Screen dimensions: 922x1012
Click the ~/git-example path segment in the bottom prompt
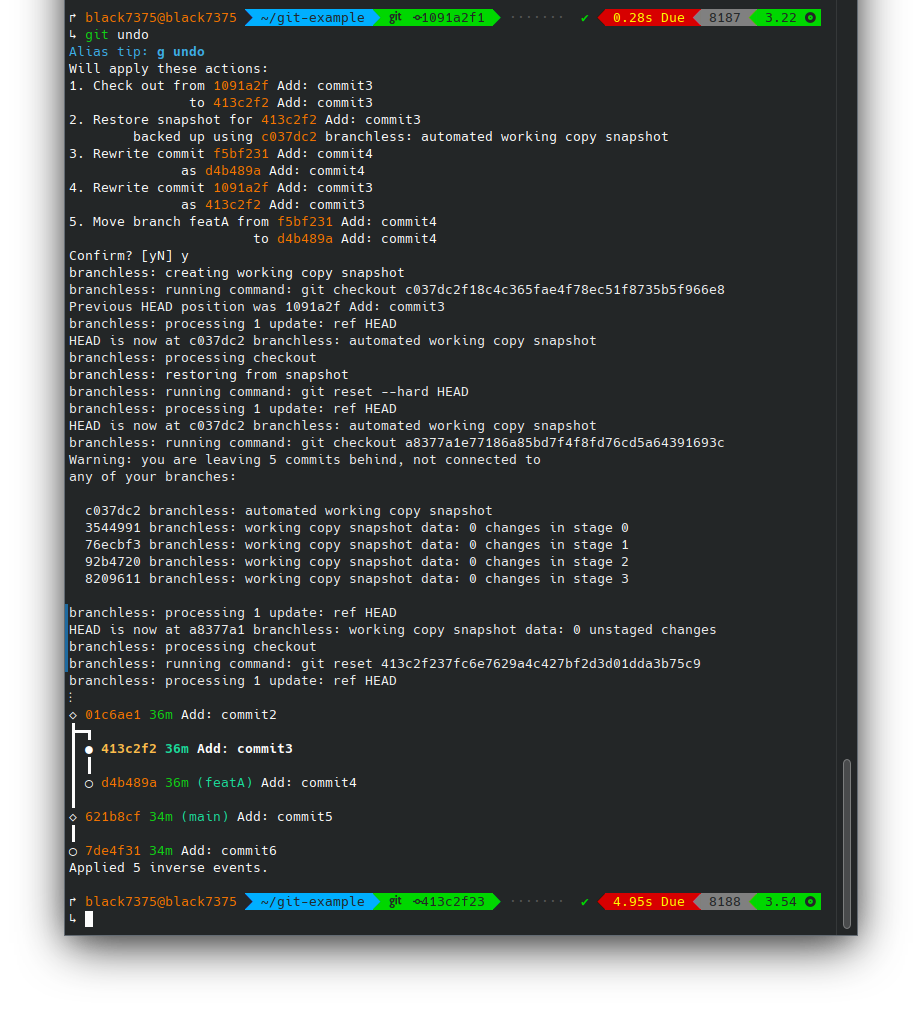click(x=312, y=901)
